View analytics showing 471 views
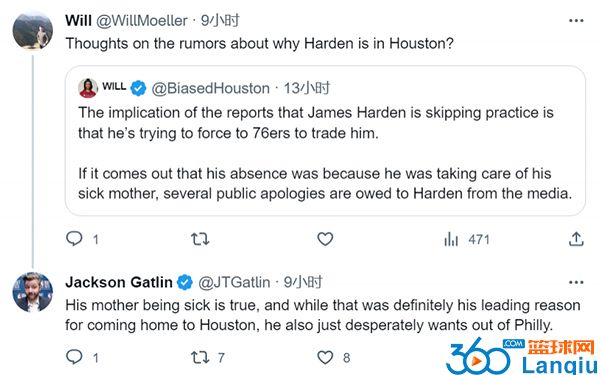This screenshot has width=600, height=375. click(466, 240)
